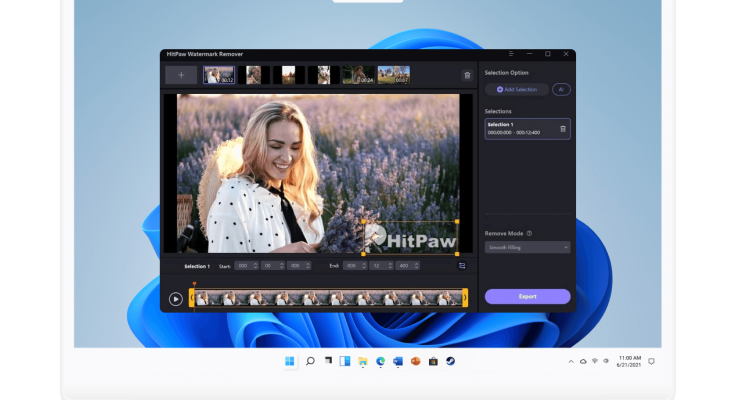Expand the Smooth Filling mode dropdown

pyautogui.click(x=527, y=247)
